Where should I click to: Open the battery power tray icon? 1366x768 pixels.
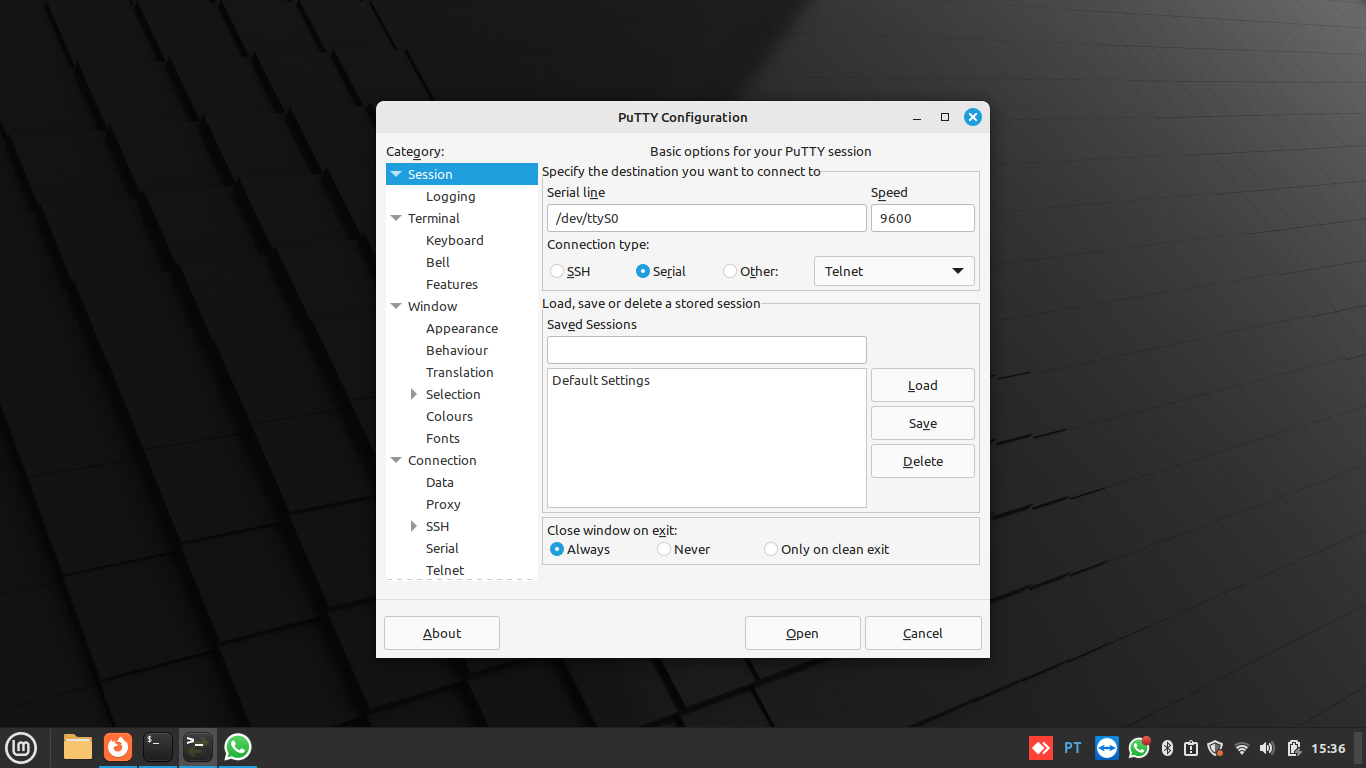point(1294,748)
